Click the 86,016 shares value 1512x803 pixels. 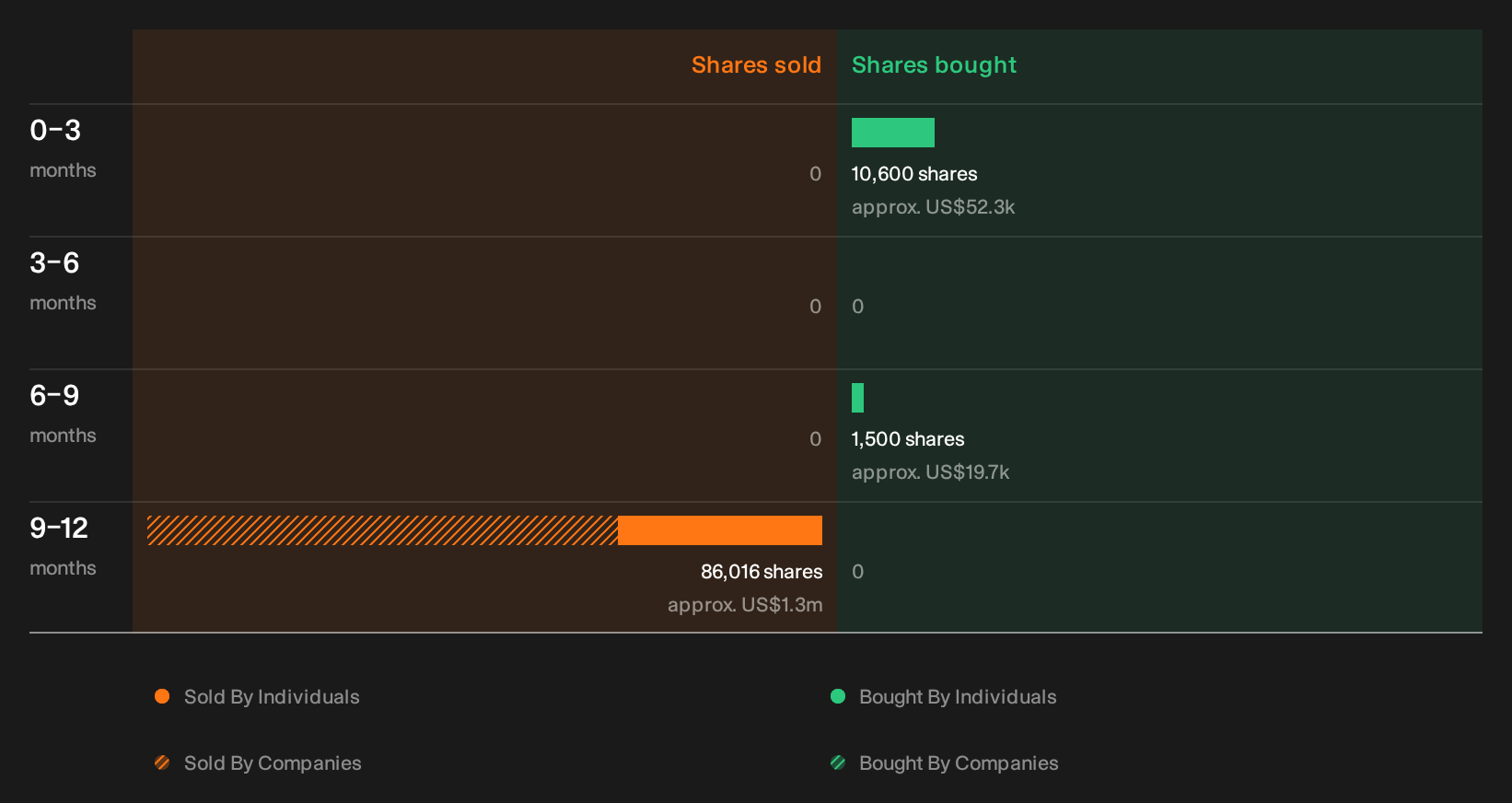pos(762,572)
